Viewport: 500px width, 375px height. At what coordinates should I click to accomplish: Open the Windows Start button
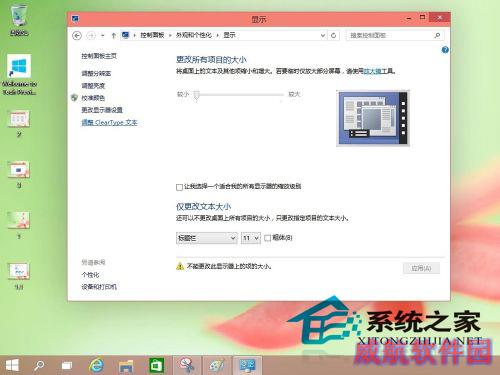click(x=12, y=365)
